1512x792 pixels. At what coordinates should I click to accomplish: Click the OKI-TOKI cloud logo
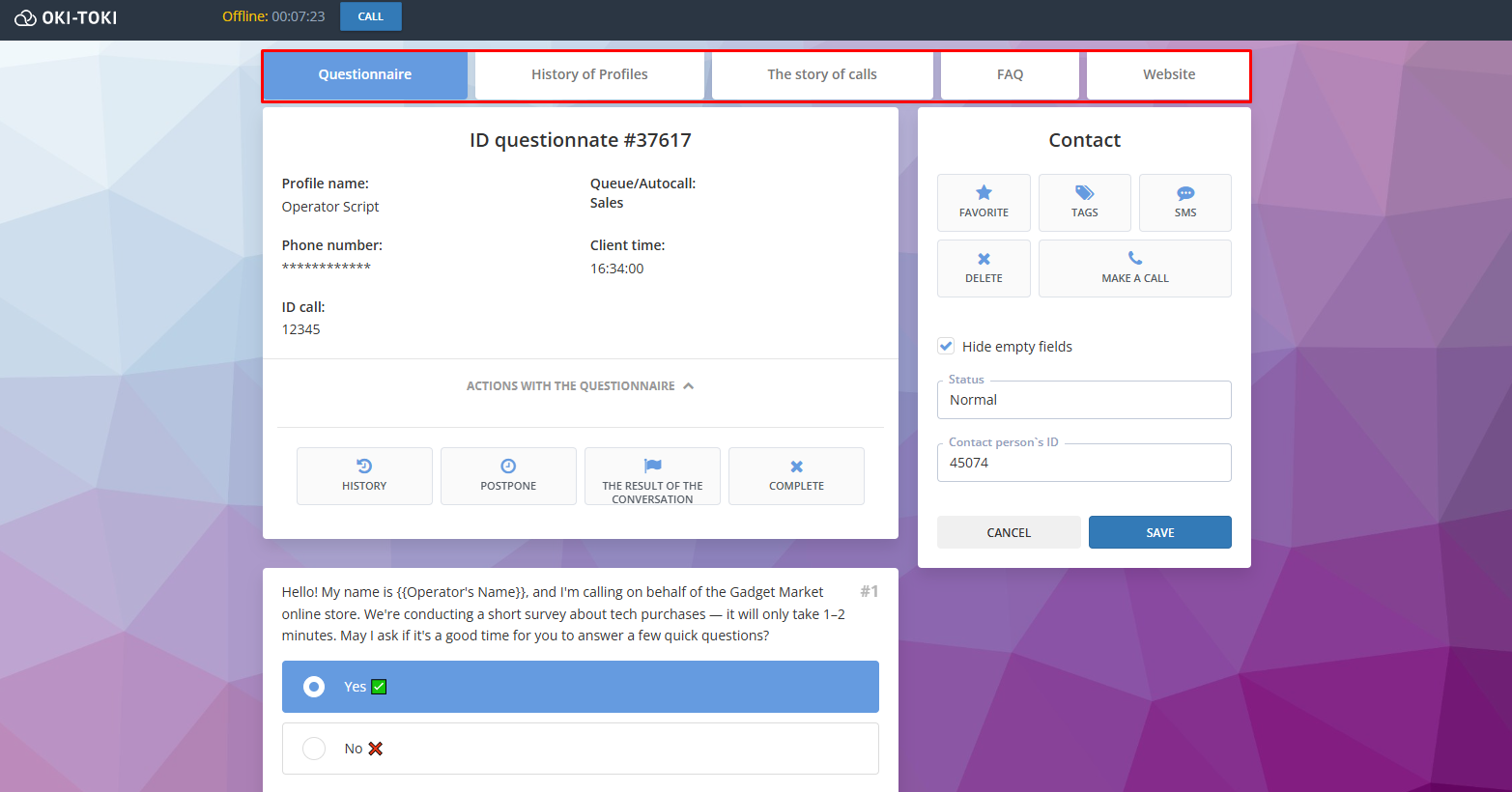coord(25,17)
